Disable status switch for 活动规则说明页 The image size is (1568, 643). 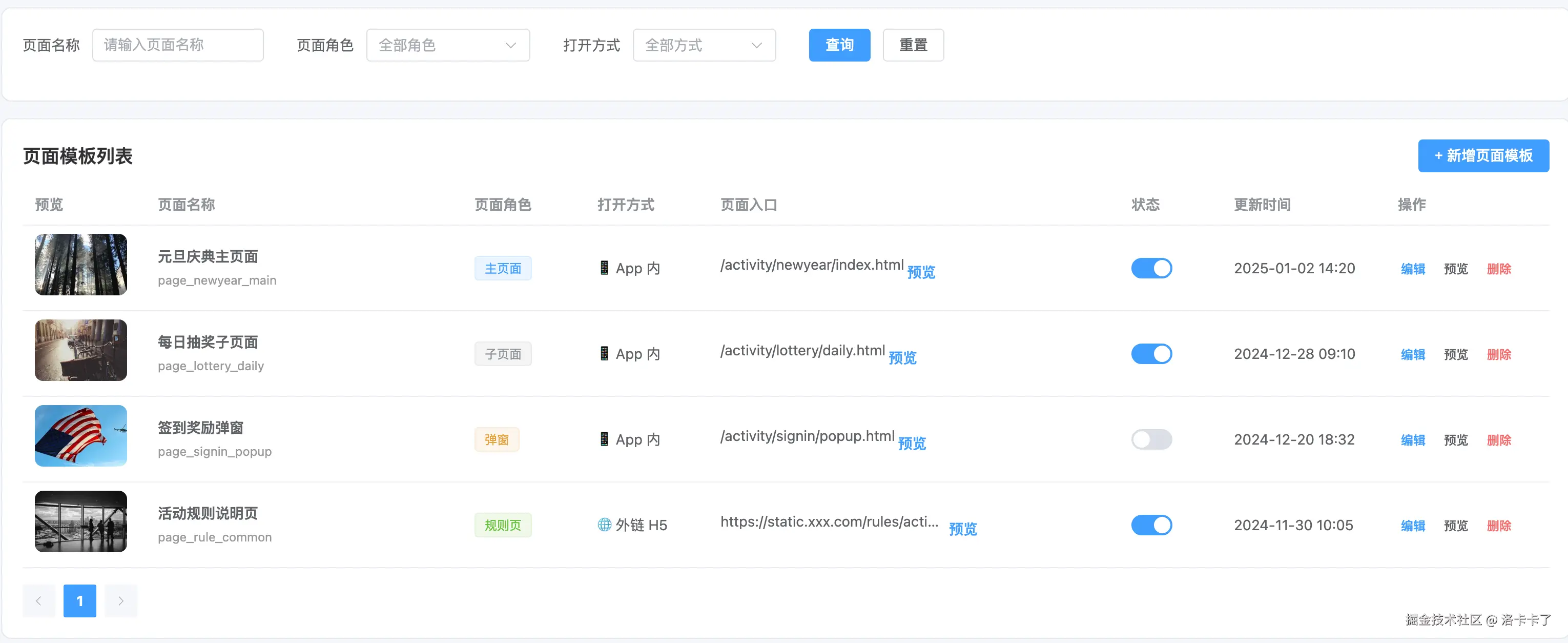pyautogui.click(x=1151, y=525)
